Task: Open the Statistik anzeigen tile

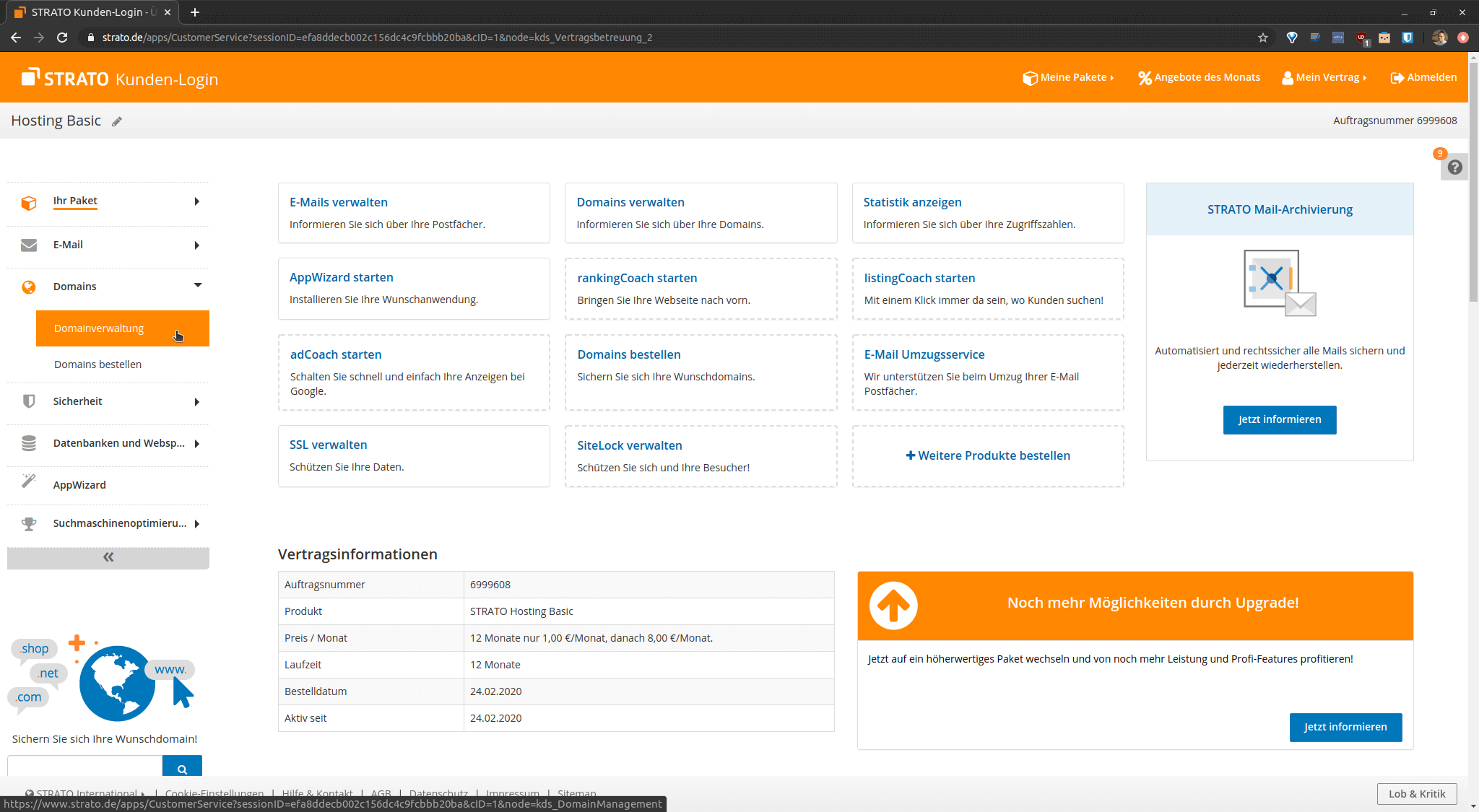Action: (x=988, y=213)
